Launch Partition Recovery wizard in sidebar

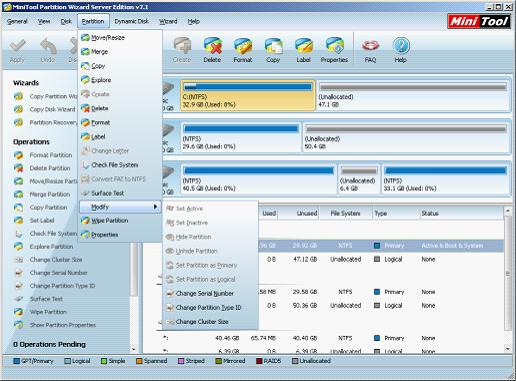pyautogui.click(x=45, y=123)
